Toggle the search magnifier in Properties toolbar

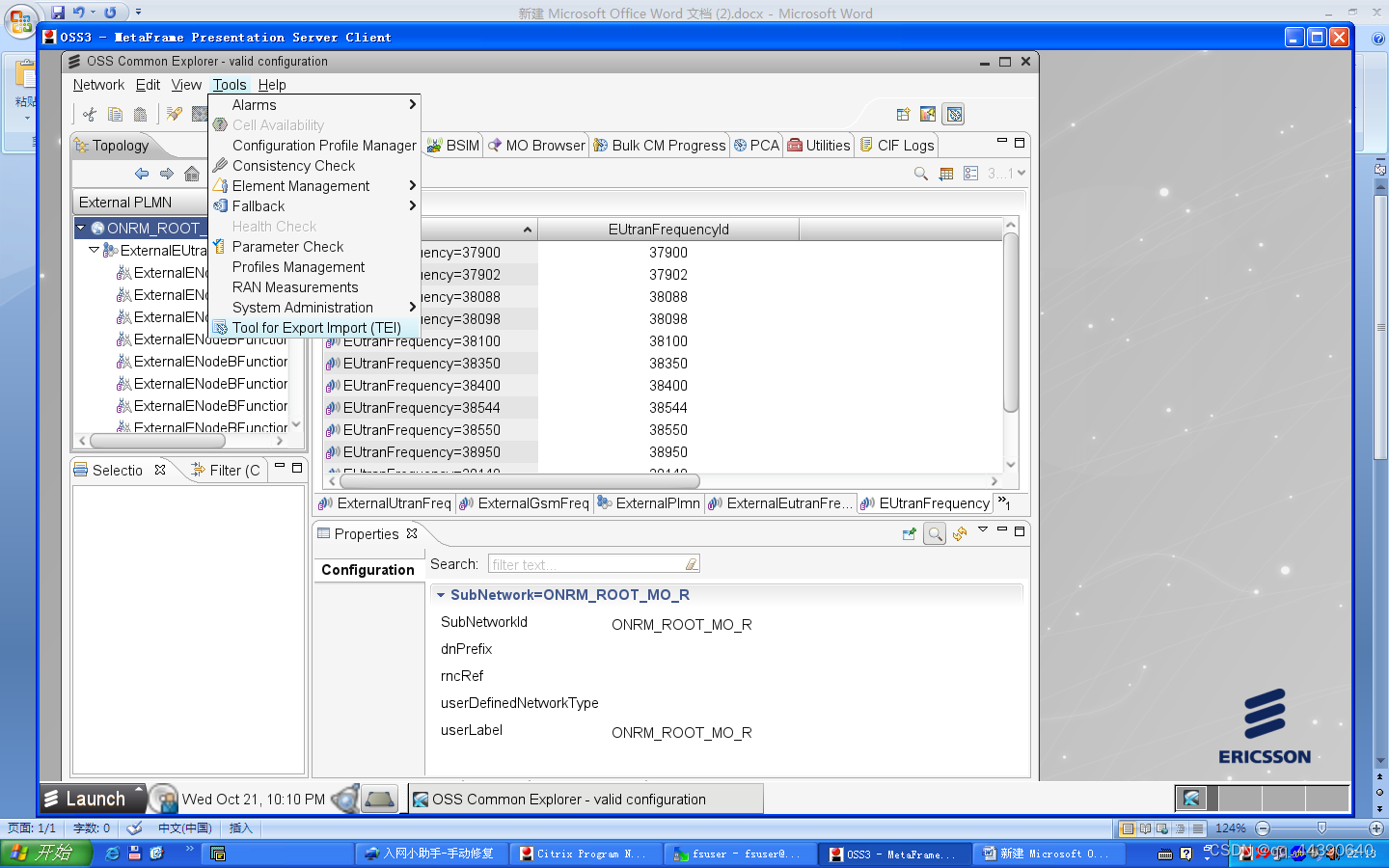tap(935, 533)
